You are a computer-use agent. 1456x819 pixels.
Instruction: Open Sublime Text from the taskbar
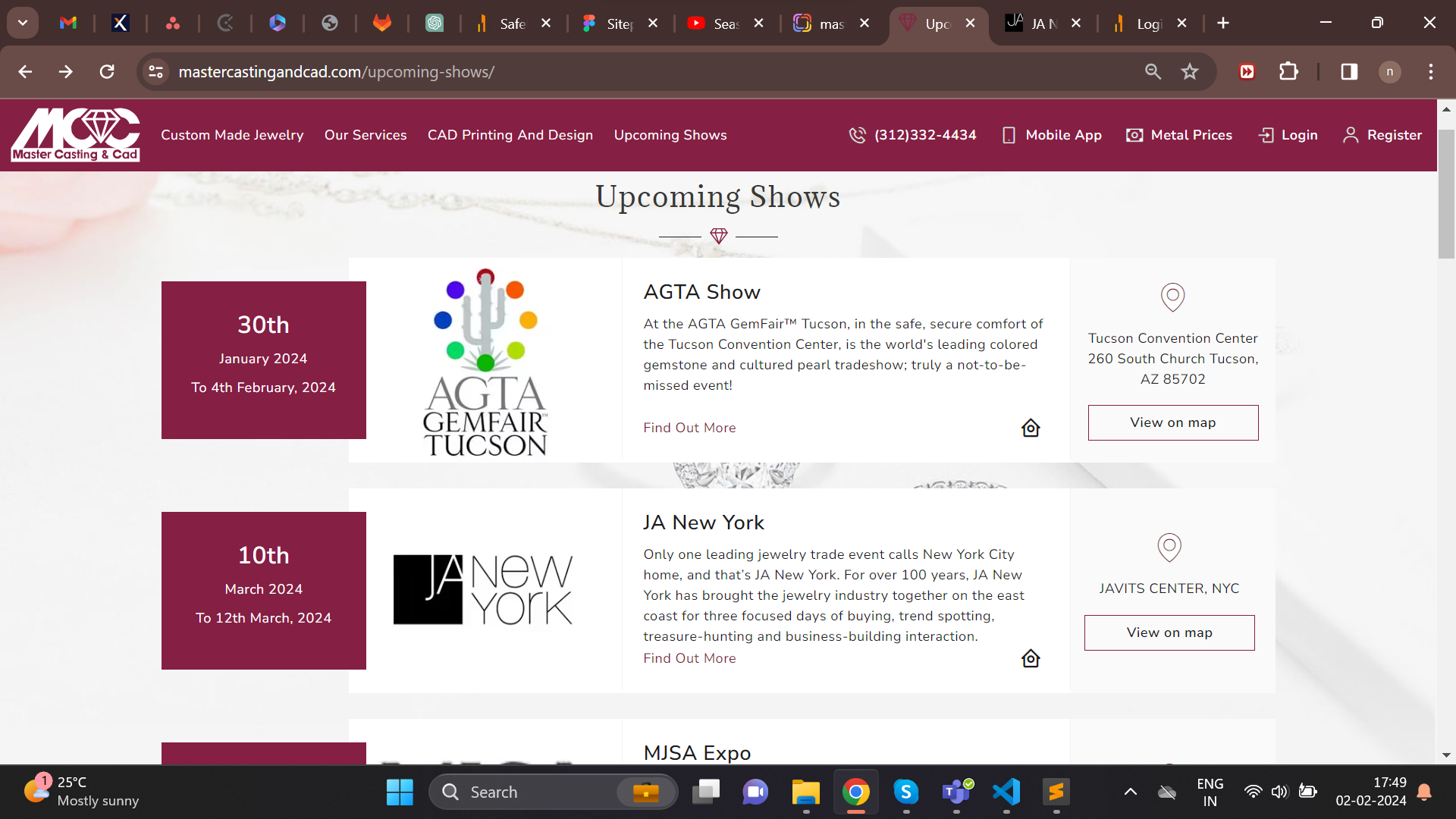point(1056,792)
